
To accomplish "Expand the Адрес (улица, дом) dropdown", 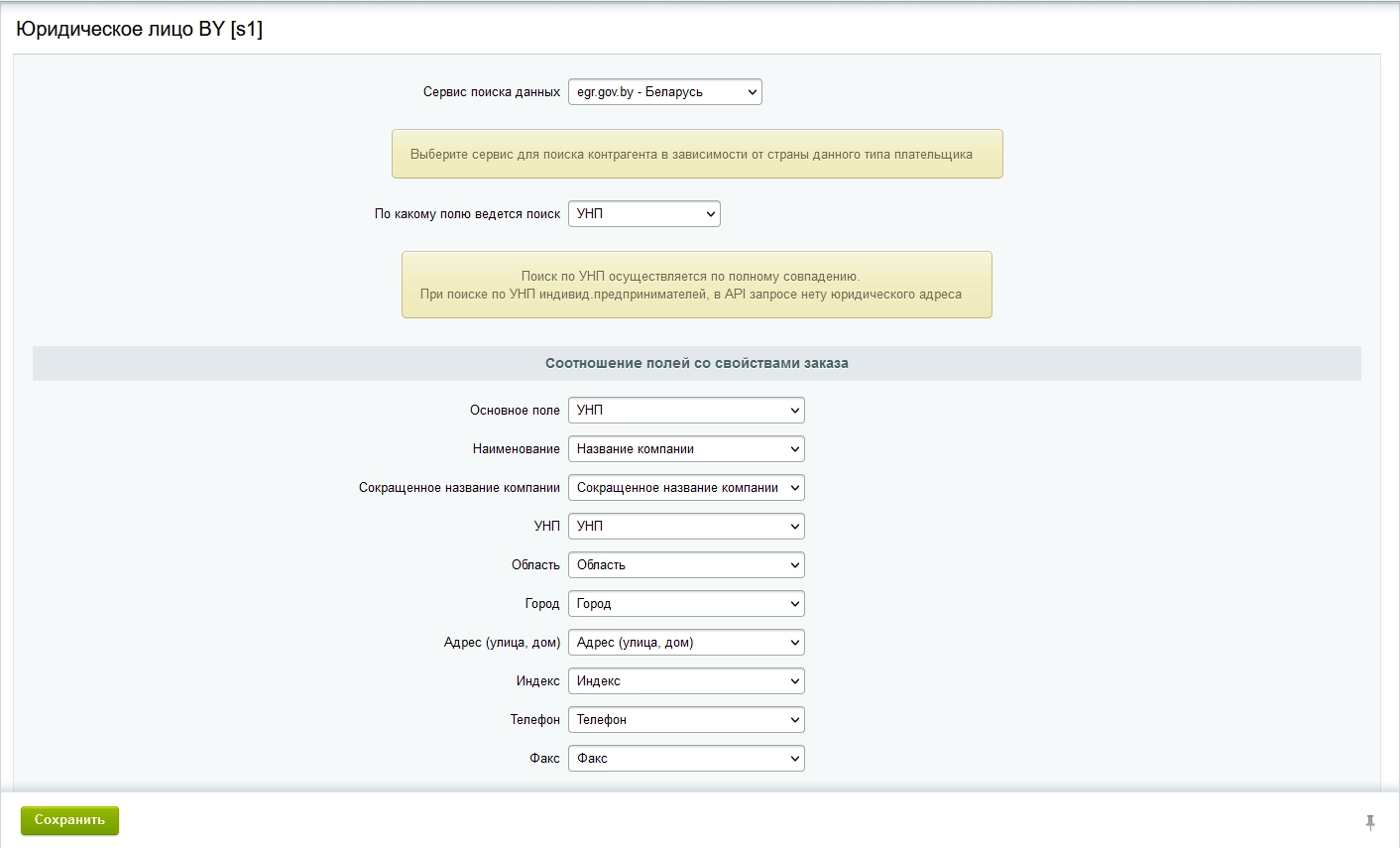I will (x=685, y=643).
